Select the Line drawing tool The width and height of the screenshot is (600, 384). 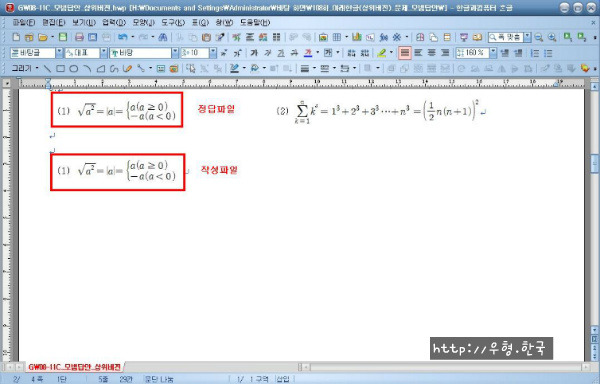[x=47, y=68]
